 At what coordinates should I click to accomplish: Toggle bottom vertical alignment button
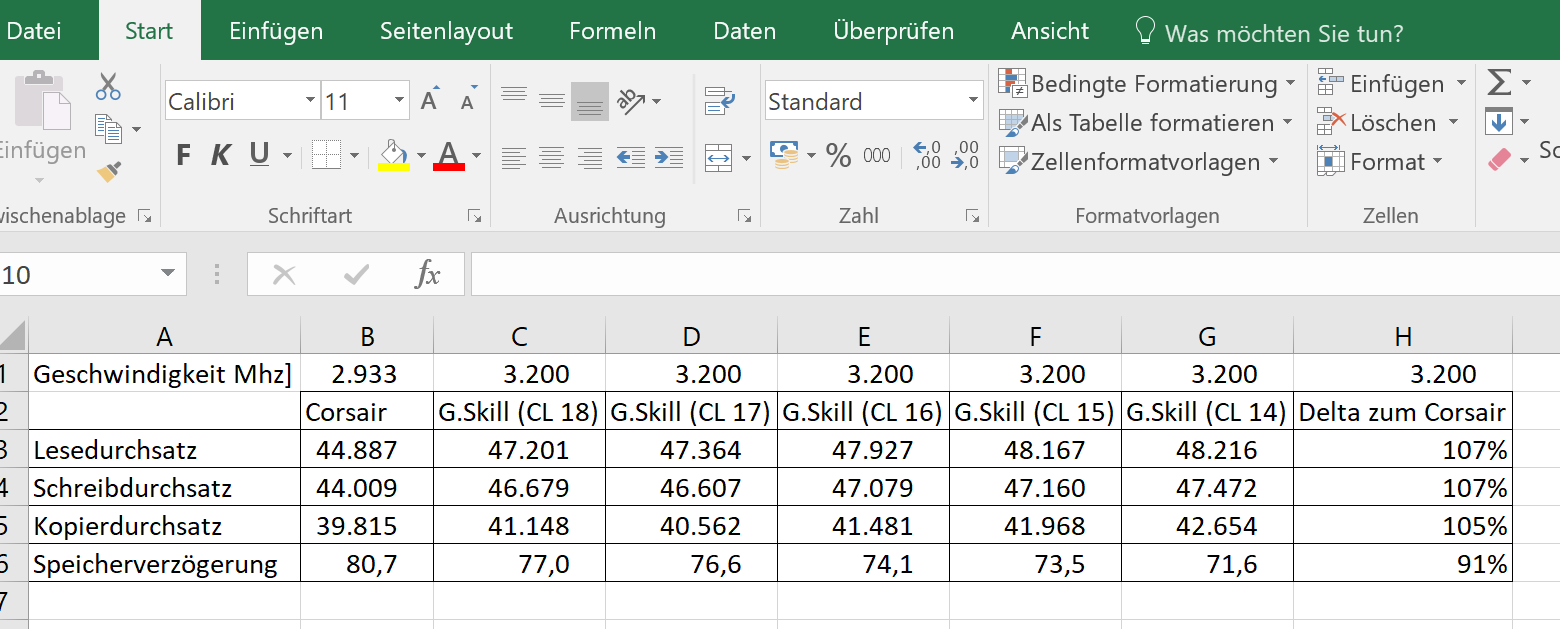(x=590, y=101)
